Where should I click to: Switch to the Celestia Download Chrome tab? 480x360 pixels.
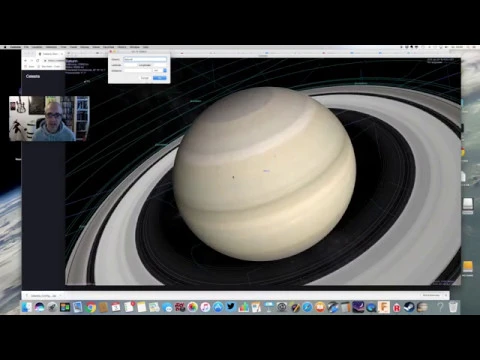50,54
